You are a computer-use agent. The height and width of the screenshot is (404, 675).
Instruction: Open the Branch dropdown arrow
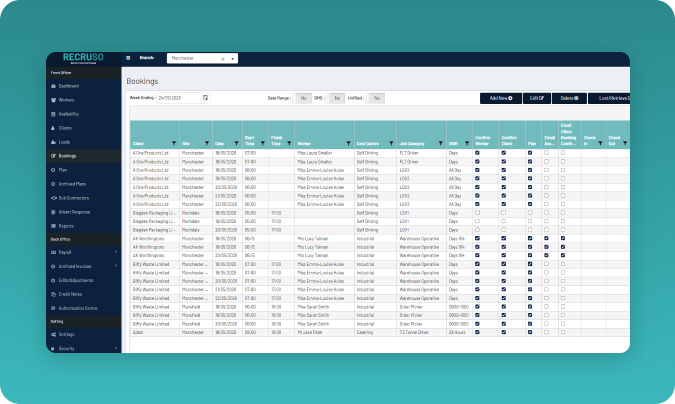(x=232, y=59)
